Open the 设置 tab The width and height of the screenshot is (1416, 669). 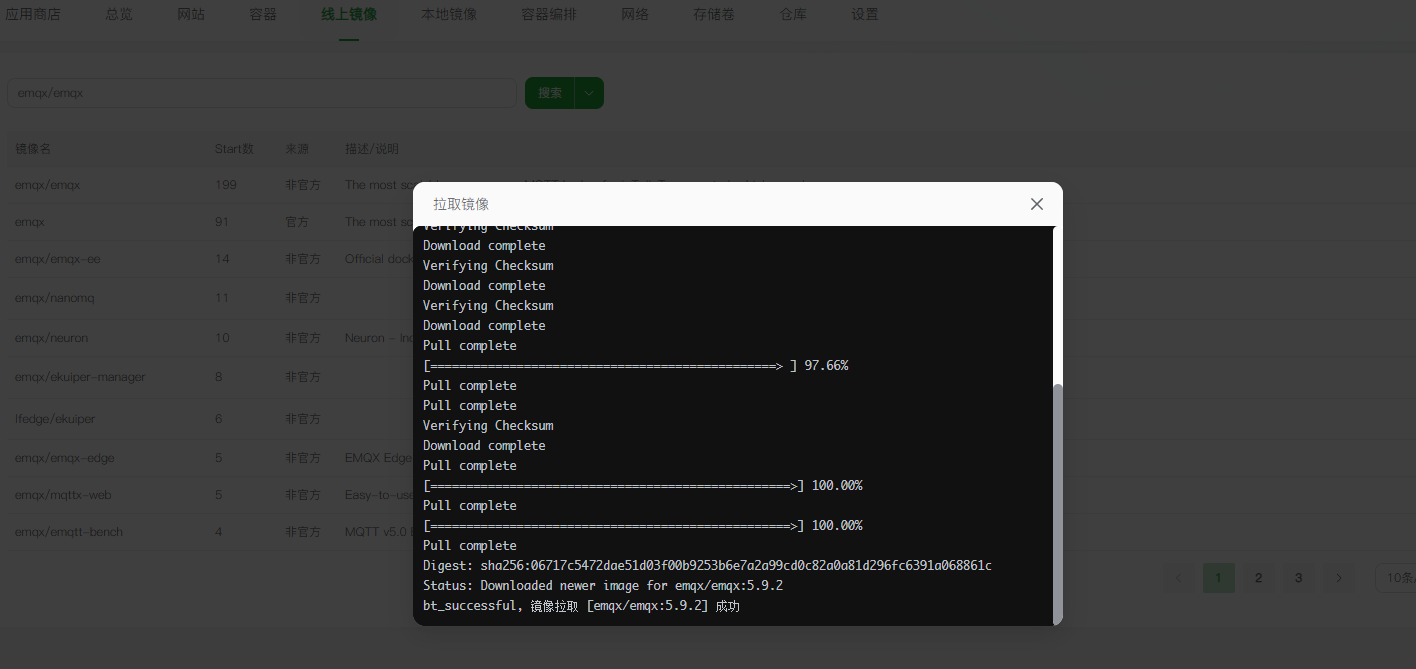pyautogui.click(x=865, y=14)
